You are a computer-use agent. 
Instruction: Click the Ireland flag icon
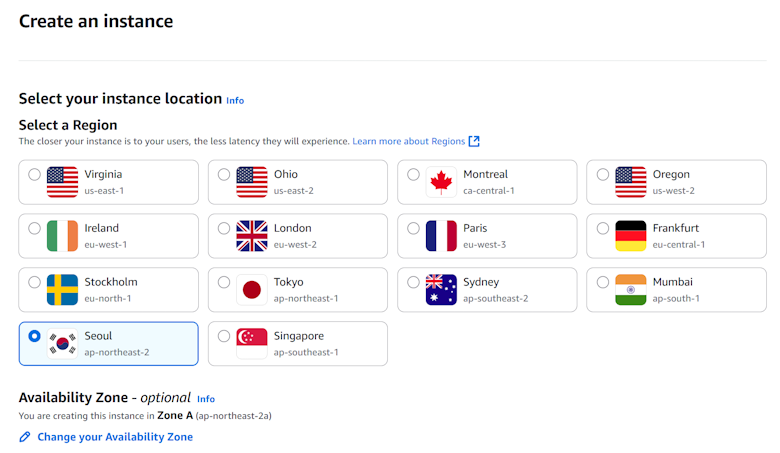point(62,235)
